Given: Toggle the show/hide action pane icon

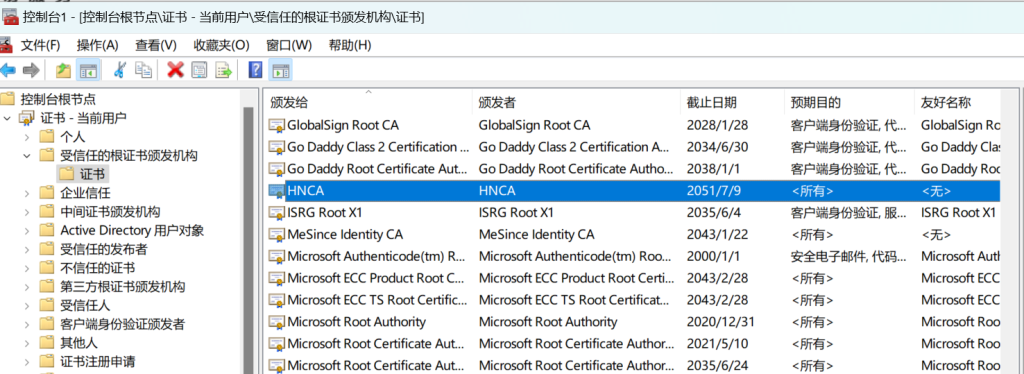Looking at the screenshot, I should click(x=280, y=70).
